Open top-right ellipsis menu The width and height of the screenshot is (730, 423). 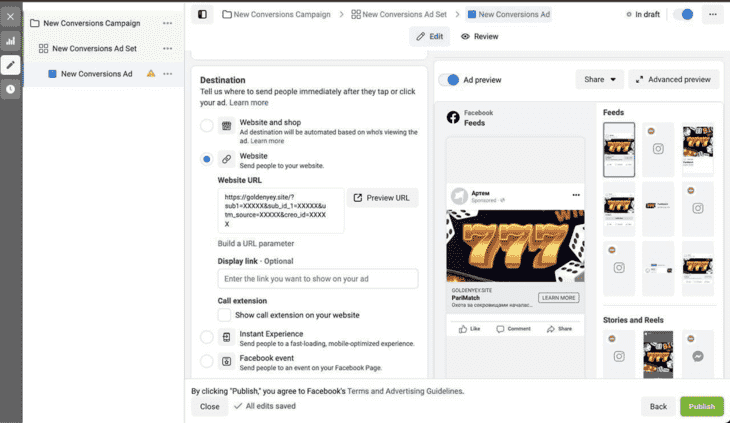point(713,14)
